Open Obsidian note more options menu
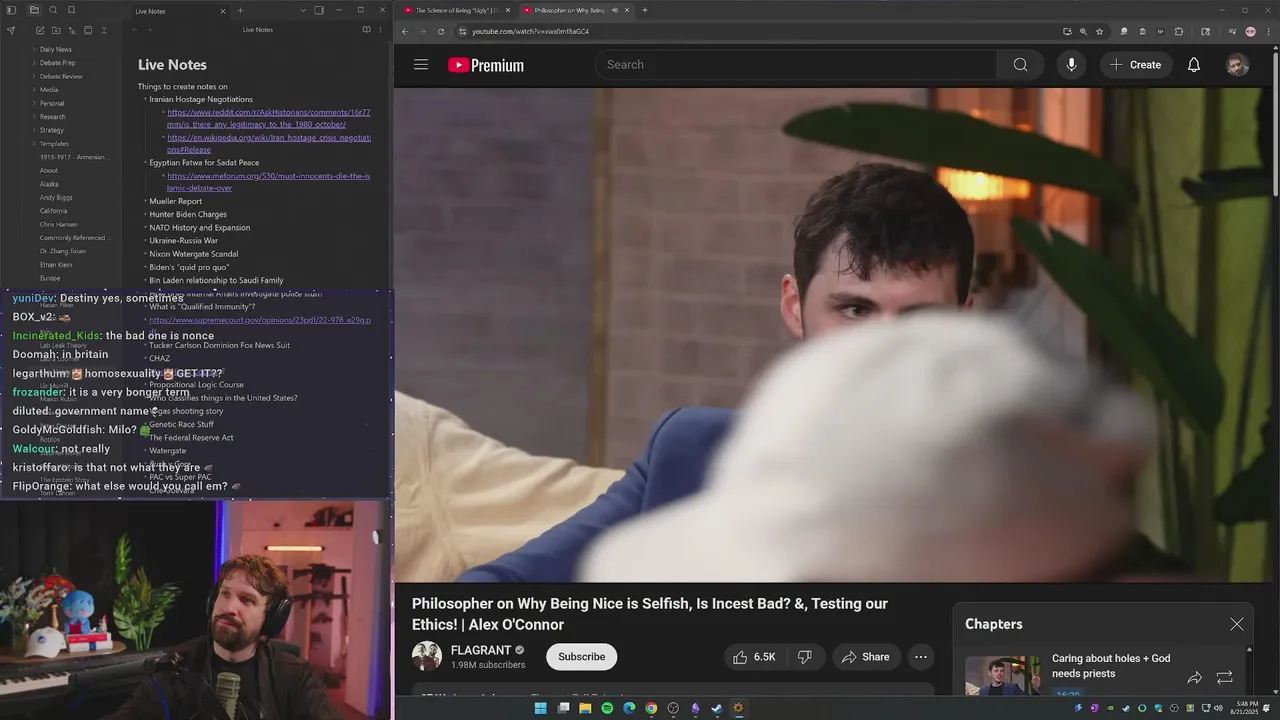 [381, 30]
